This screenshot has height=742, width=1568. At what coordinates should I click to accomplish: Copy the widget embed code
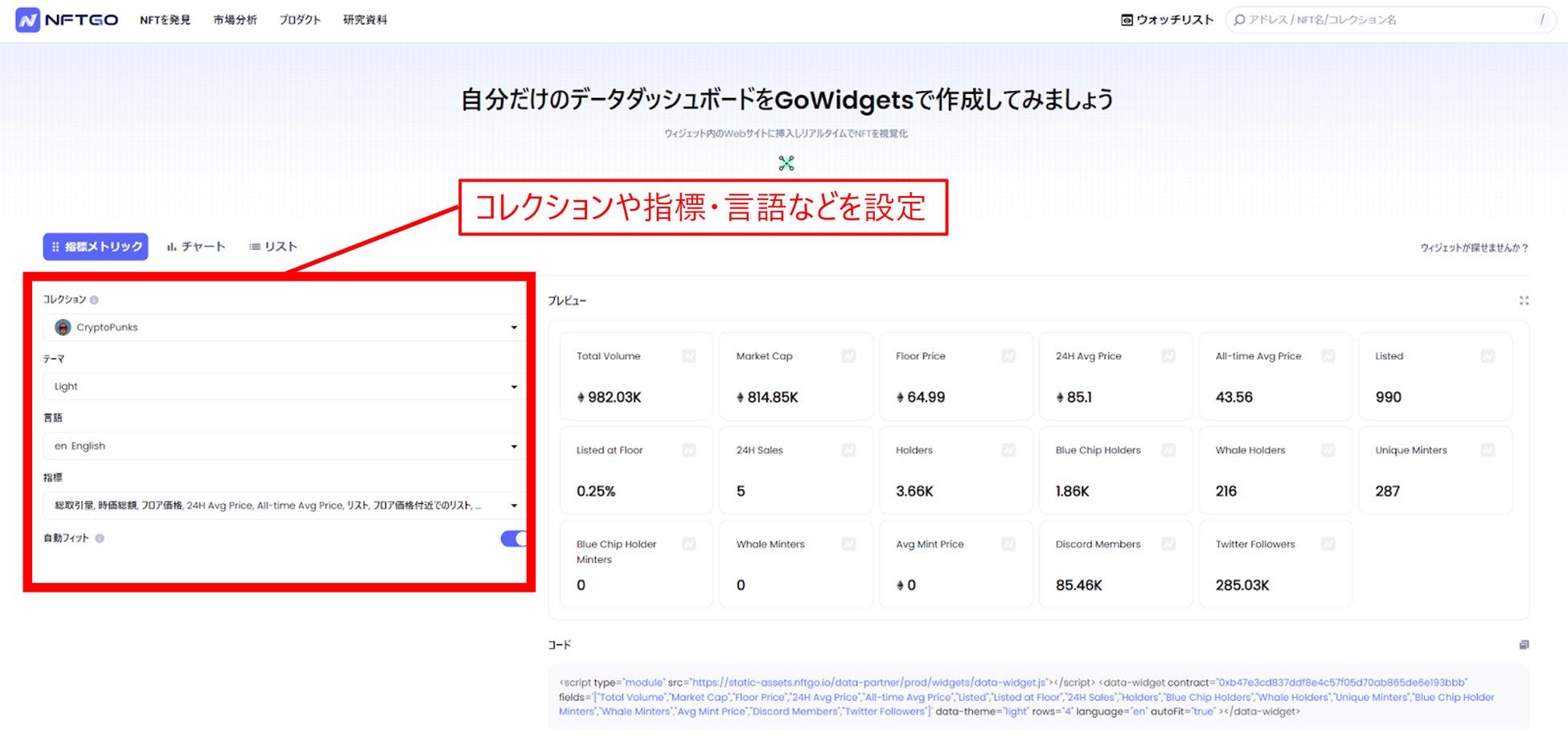[x=1524, y=645]
